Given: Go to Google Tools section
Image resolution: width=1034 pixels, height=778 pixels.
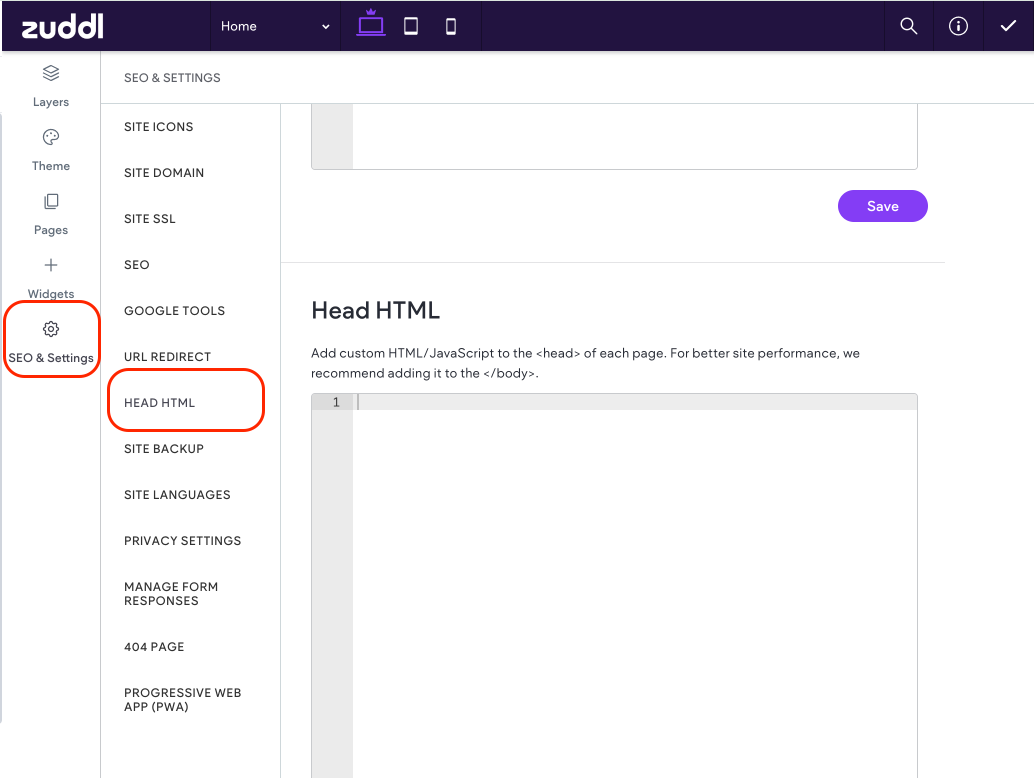Looking at the screenshot, I should point(174,311).
